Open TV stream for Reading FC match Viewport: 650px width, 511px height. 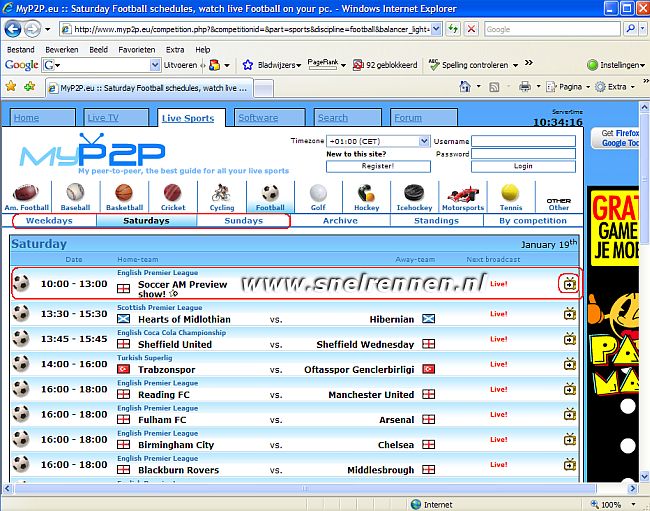[570, 389]
